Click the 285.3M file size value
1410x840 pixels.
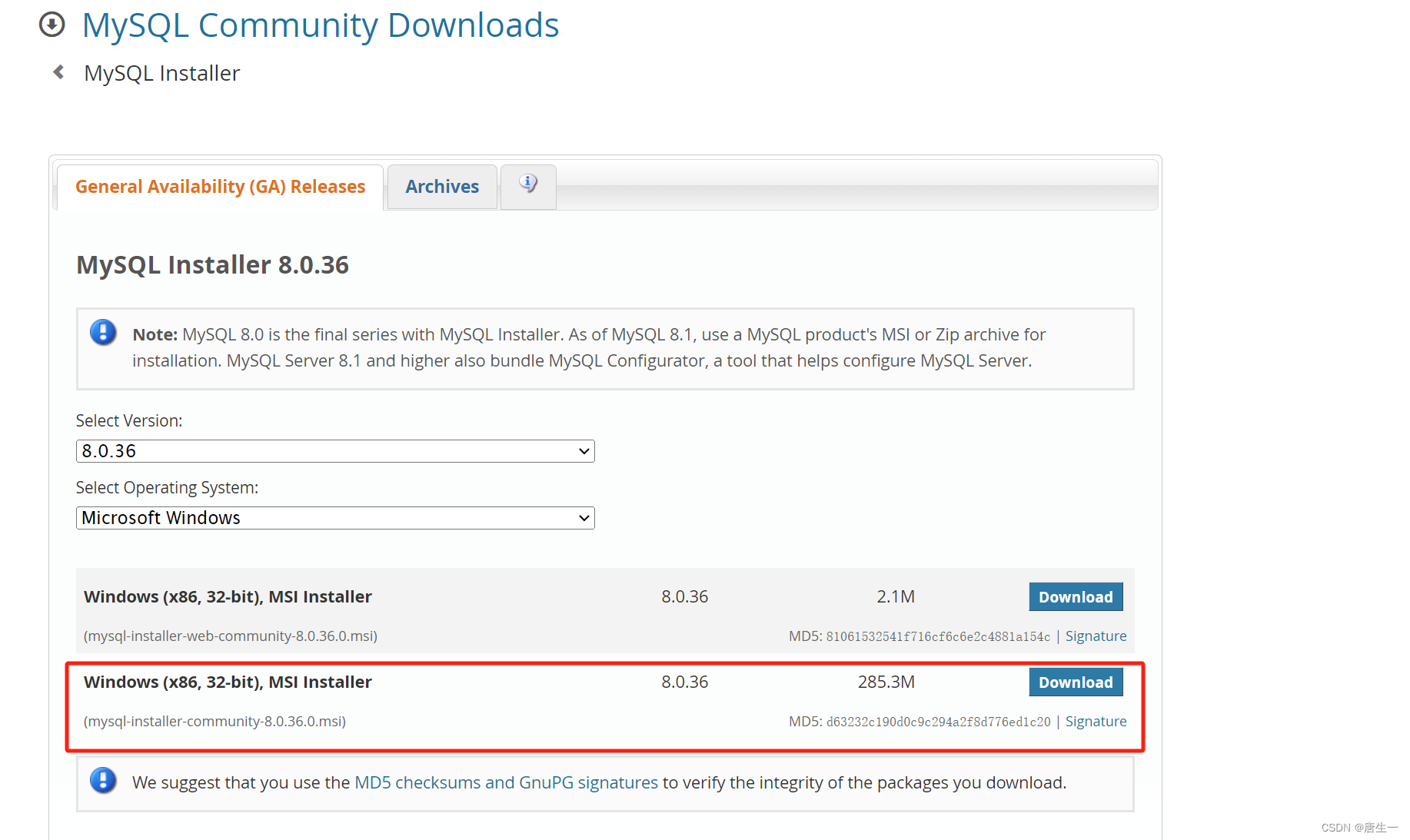(886, 682)
